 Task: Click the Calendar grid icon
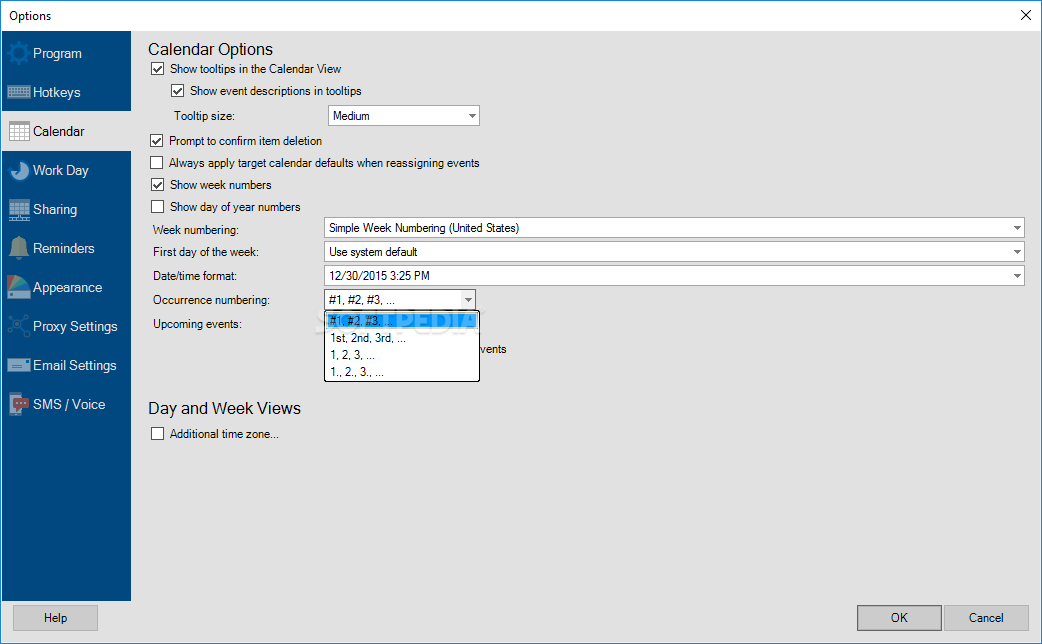pyautogui.click(x=19, y=132)
